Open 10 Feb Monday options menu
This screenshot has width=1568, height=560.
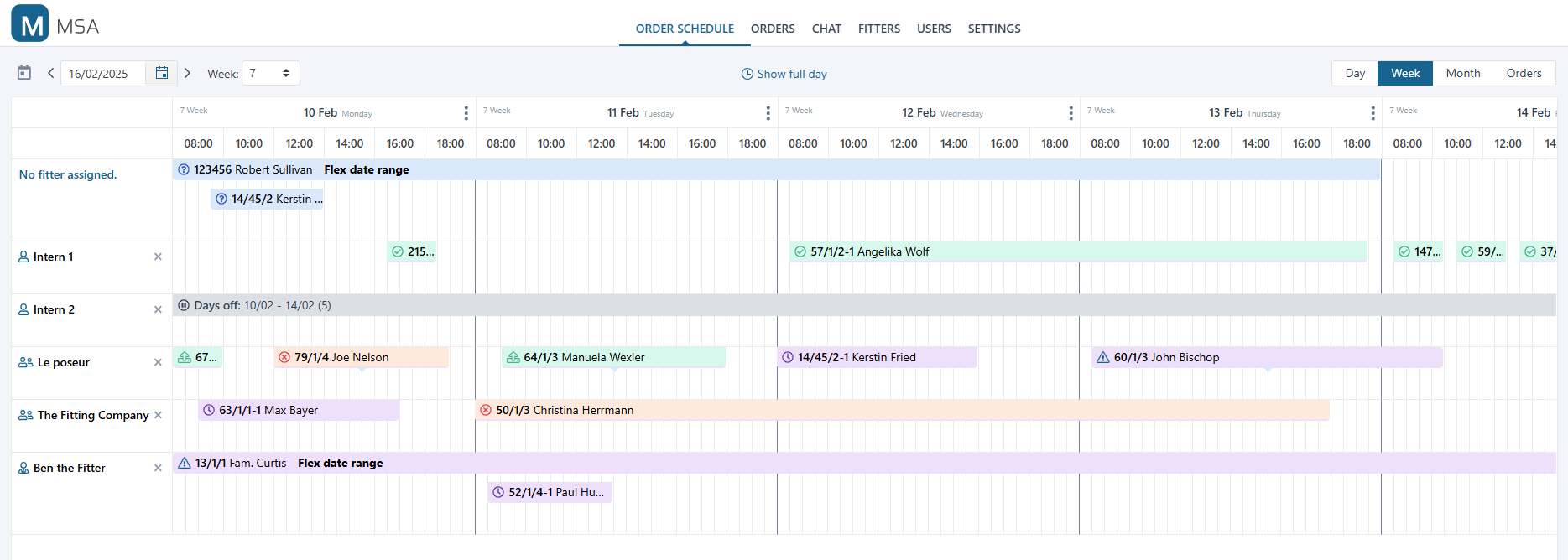(x=466, y=113)
